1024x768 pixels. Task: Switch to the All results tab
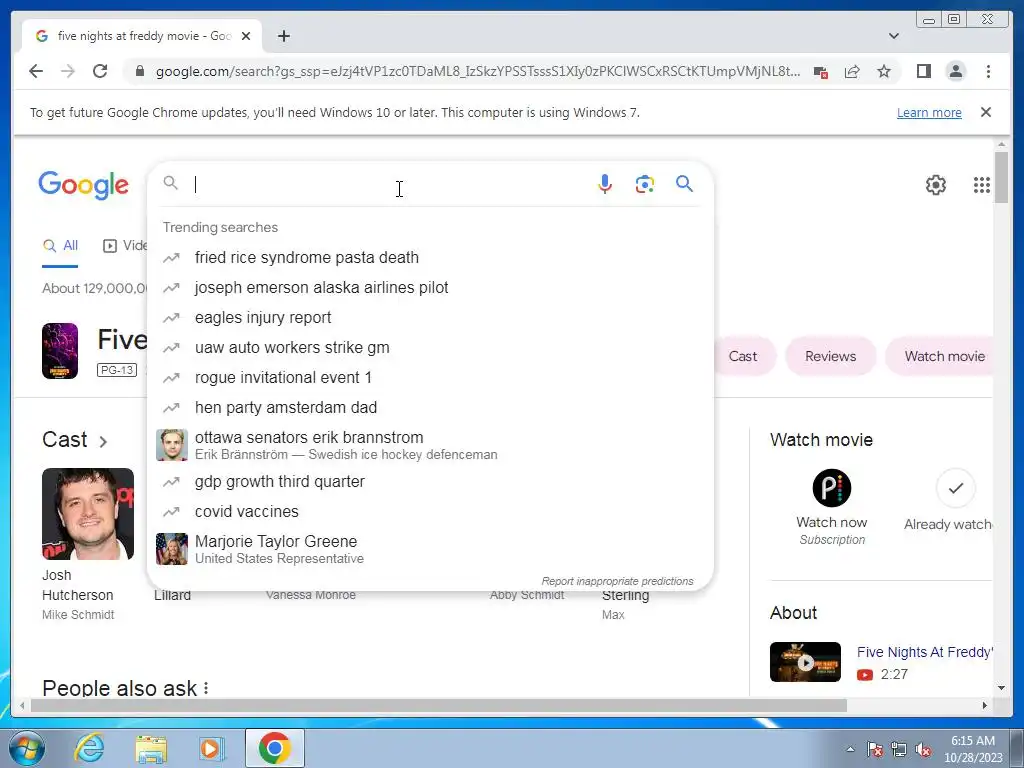[60, 246]
